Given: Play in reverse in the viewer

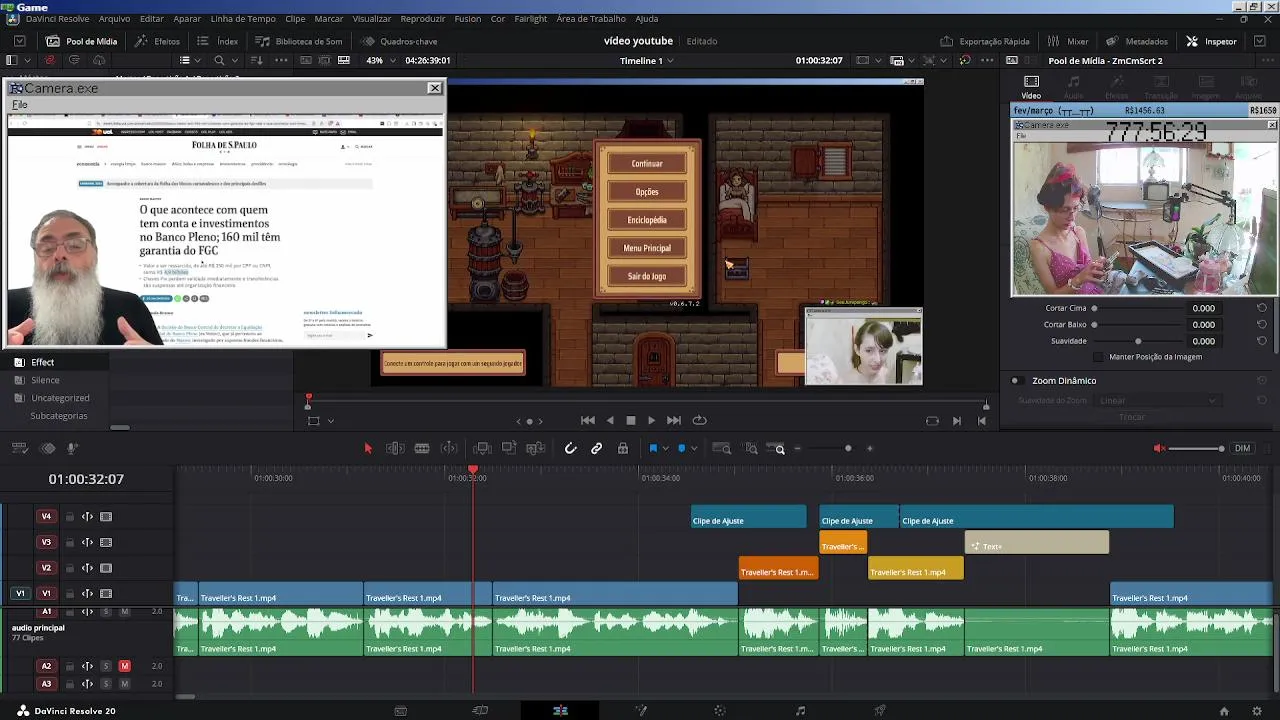Looking at the screenshot, I should 610,420.
